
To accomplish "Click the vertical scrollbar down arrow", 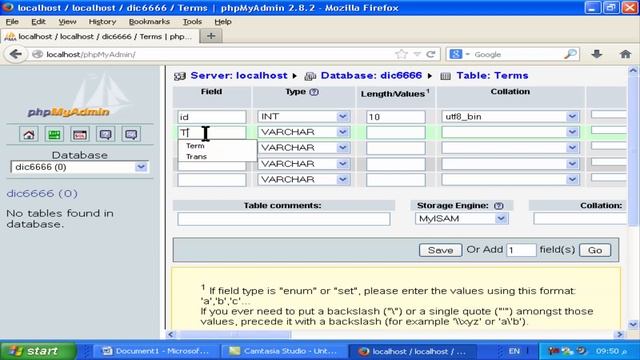I will 633,324.
